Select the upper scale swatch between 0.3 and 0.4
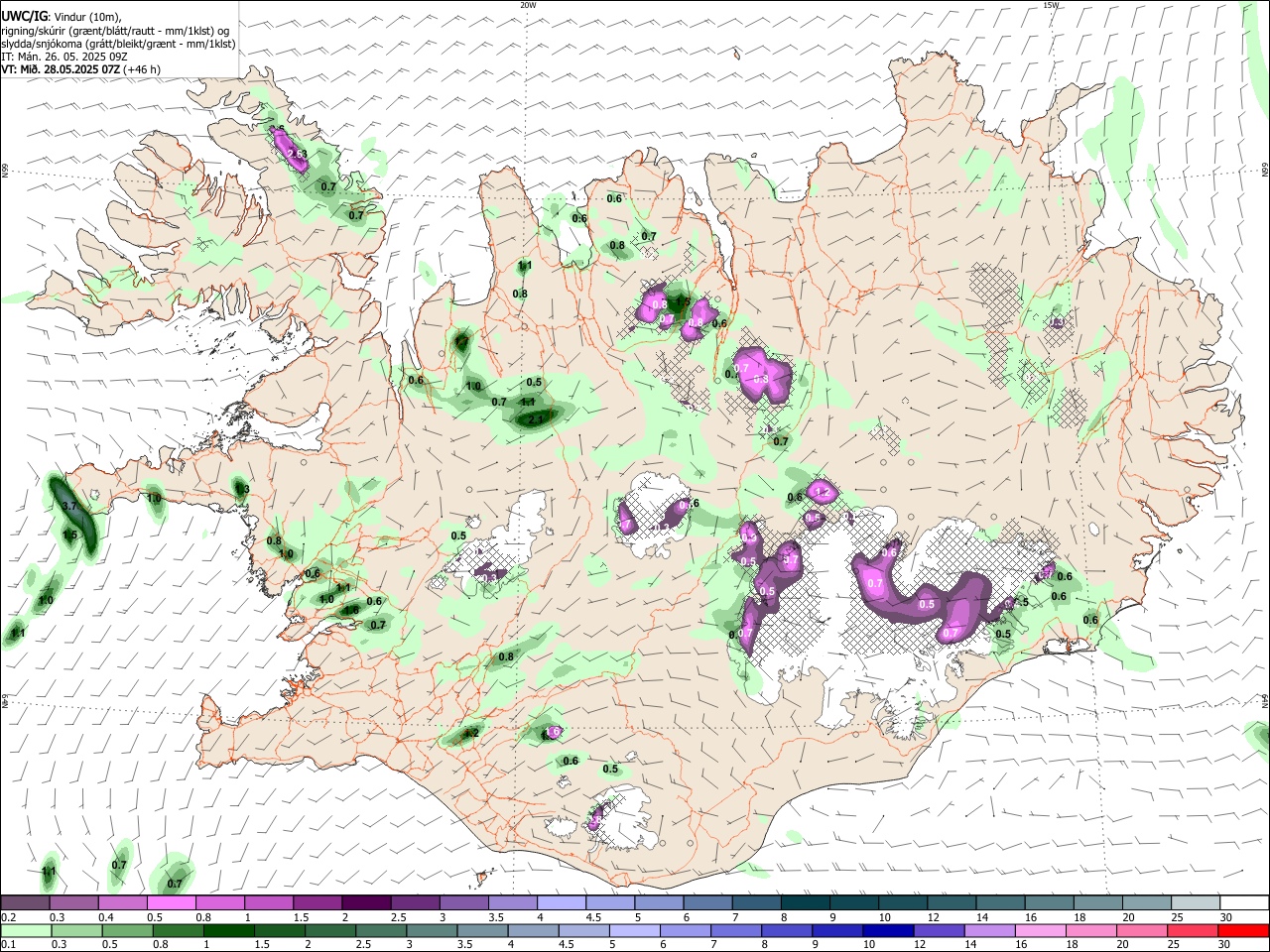This screenshot has height=952, width=1270. (x=73, y=902)
